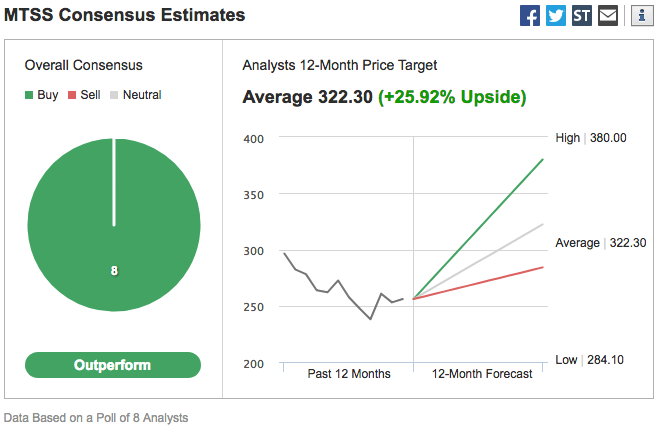Image resolution: width=659 pixels, height=434 pixels.
Task: Click the Average 322.30 chart label
Action: [600, 243]
